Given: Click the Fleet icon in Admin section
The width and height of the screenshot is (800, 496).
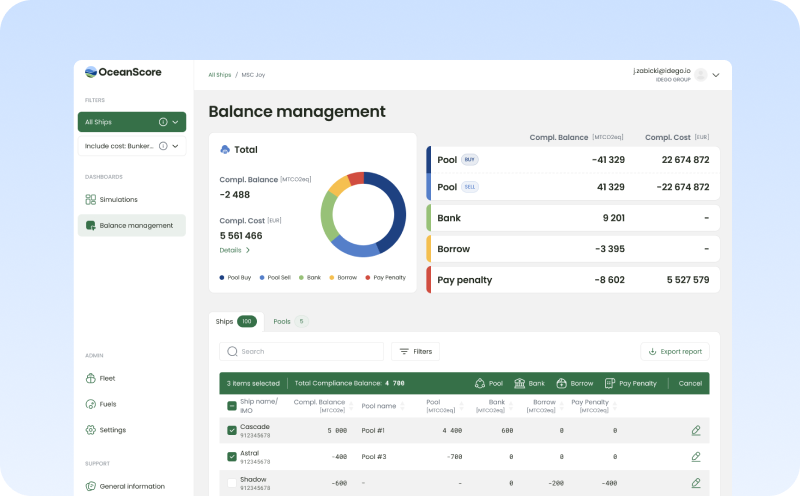Looking at the screenshot, I should coord(90,378).
